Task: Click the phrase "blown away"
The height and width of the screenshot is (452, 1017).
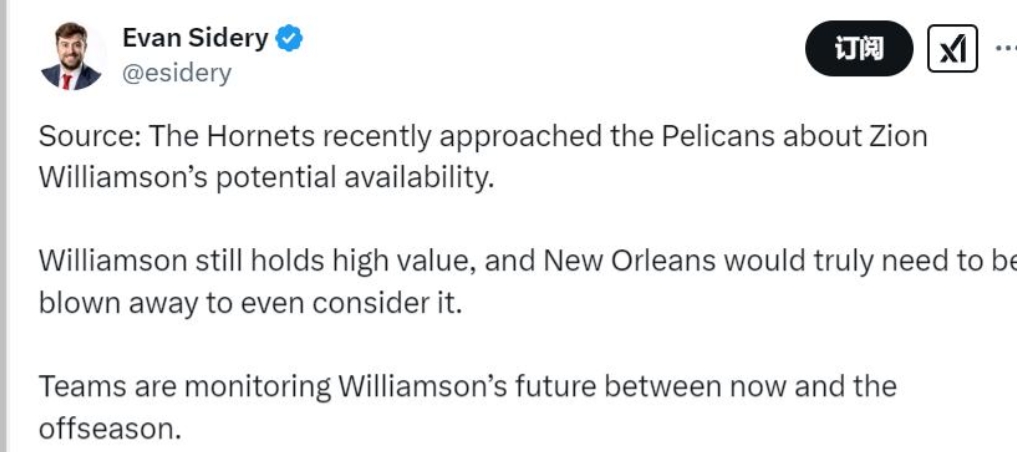Action: [117, 303]
